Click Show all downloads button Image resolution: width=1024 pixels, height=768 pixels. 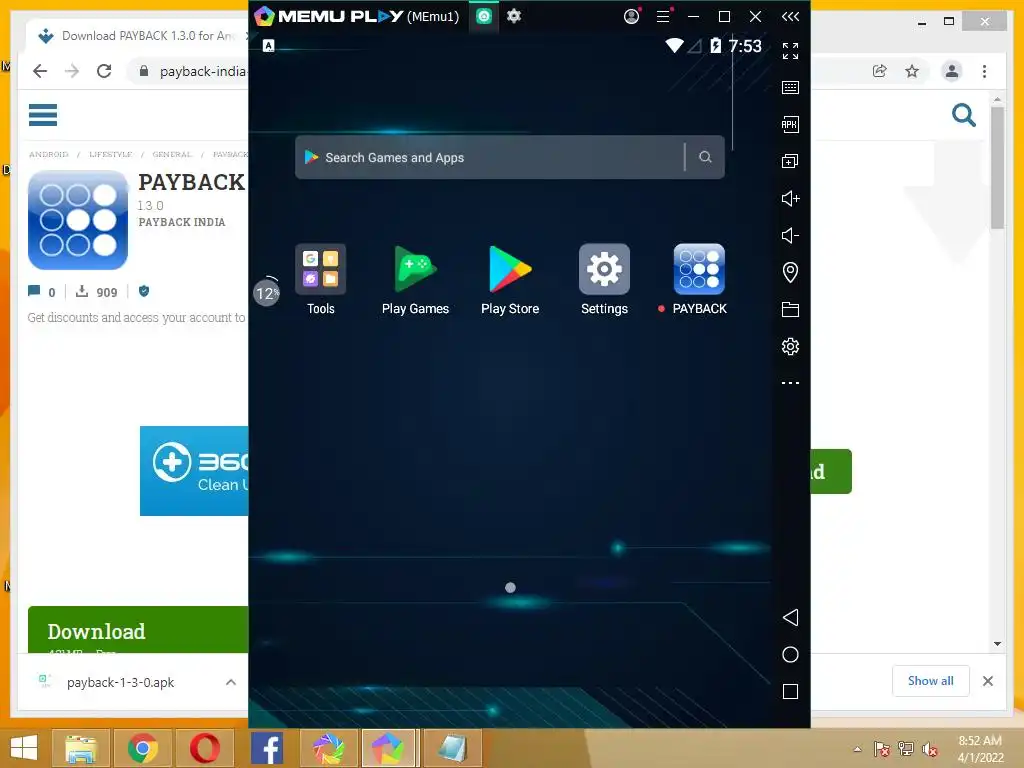(931, 681)
